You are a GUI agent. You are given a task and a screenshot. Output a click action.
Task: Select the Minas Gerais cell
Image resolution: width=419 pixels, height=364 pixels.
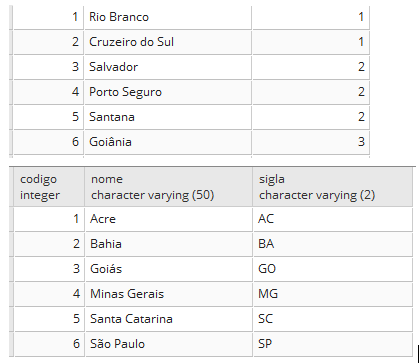point(169,294)
